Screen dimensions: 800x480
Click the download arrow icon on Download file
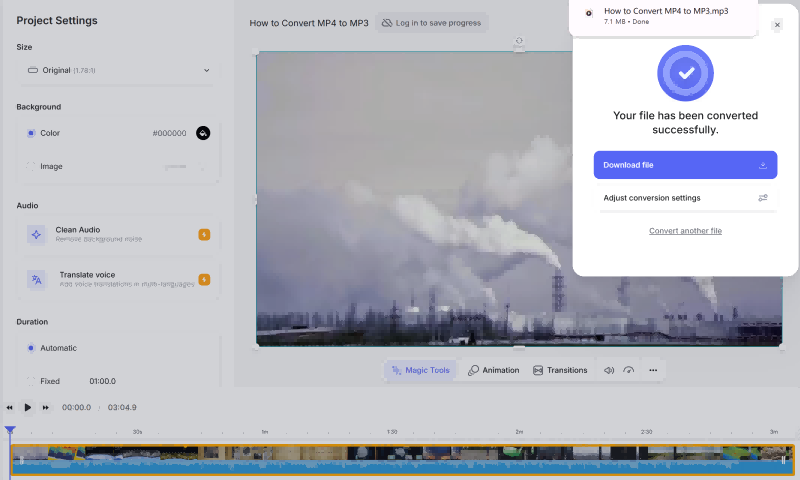tap(763, 165)
